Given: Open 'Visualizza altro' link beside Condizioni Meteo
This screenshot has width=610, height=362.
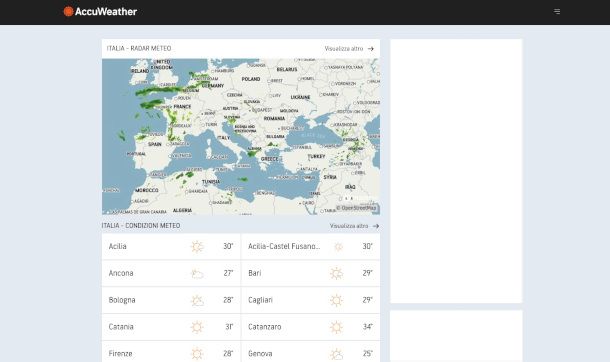Looking at the screenshot, I should (x=349, y=226).
